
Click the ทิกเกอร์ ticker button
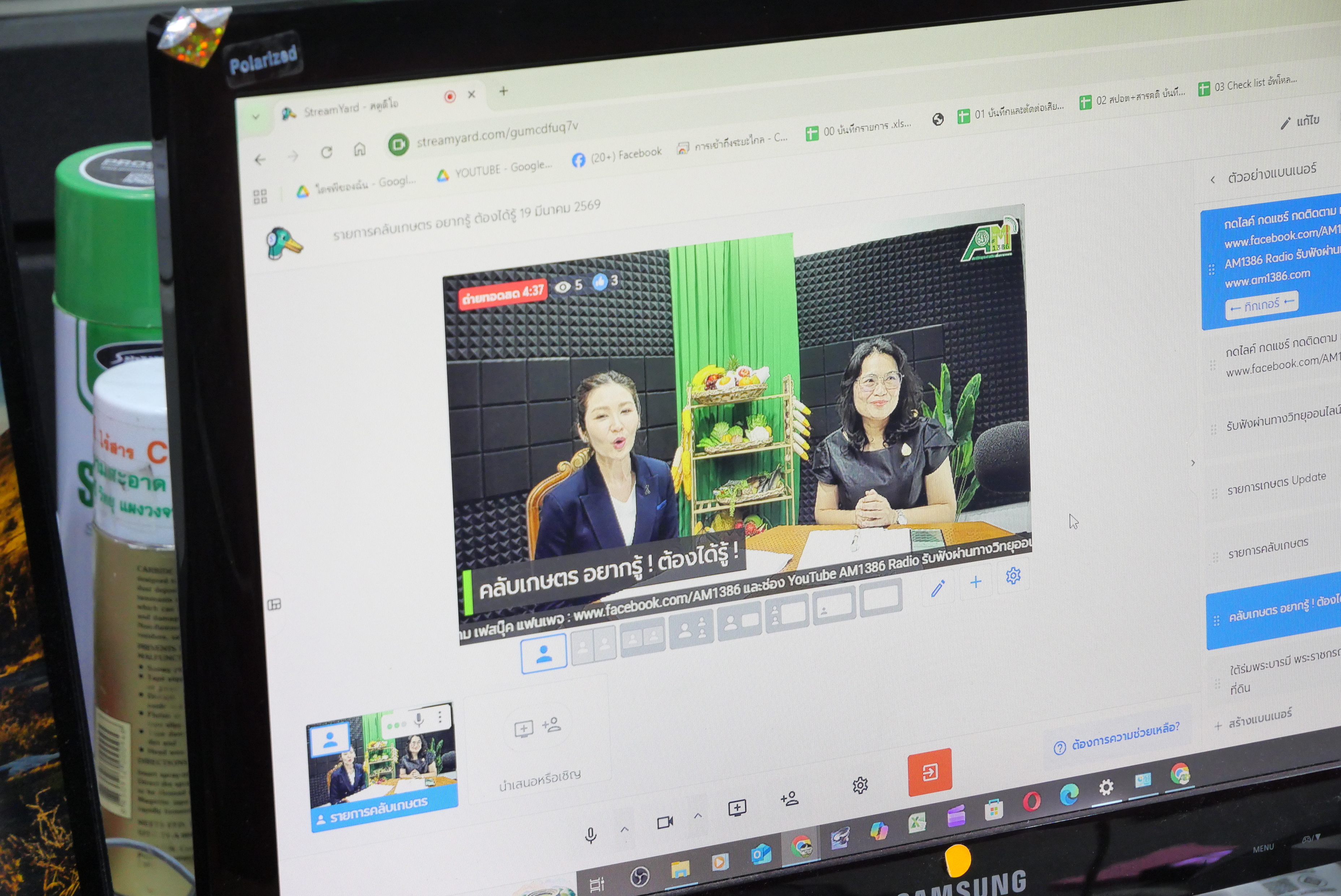tap(1261, 306)
